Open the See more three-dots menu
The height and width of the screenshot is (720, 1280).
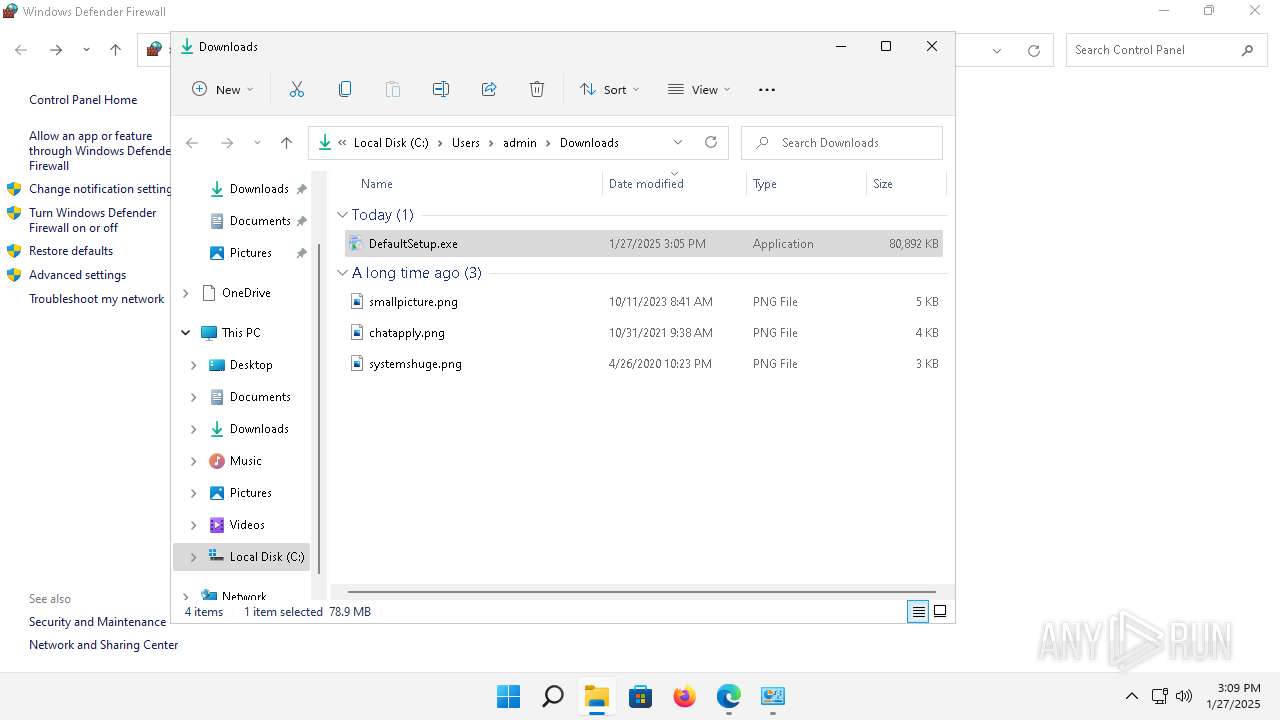coord(767,89)
